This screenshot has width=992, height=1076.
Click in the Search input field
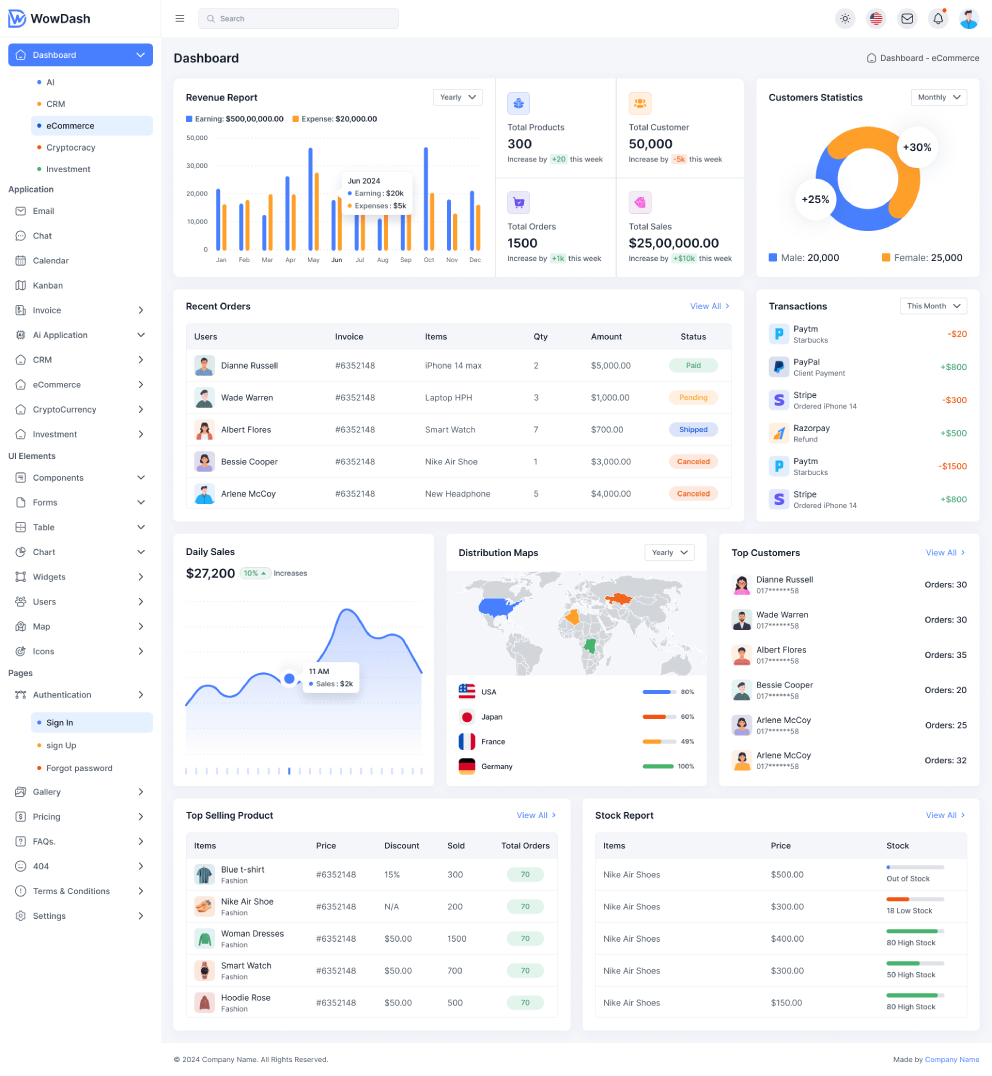(298, 19)
